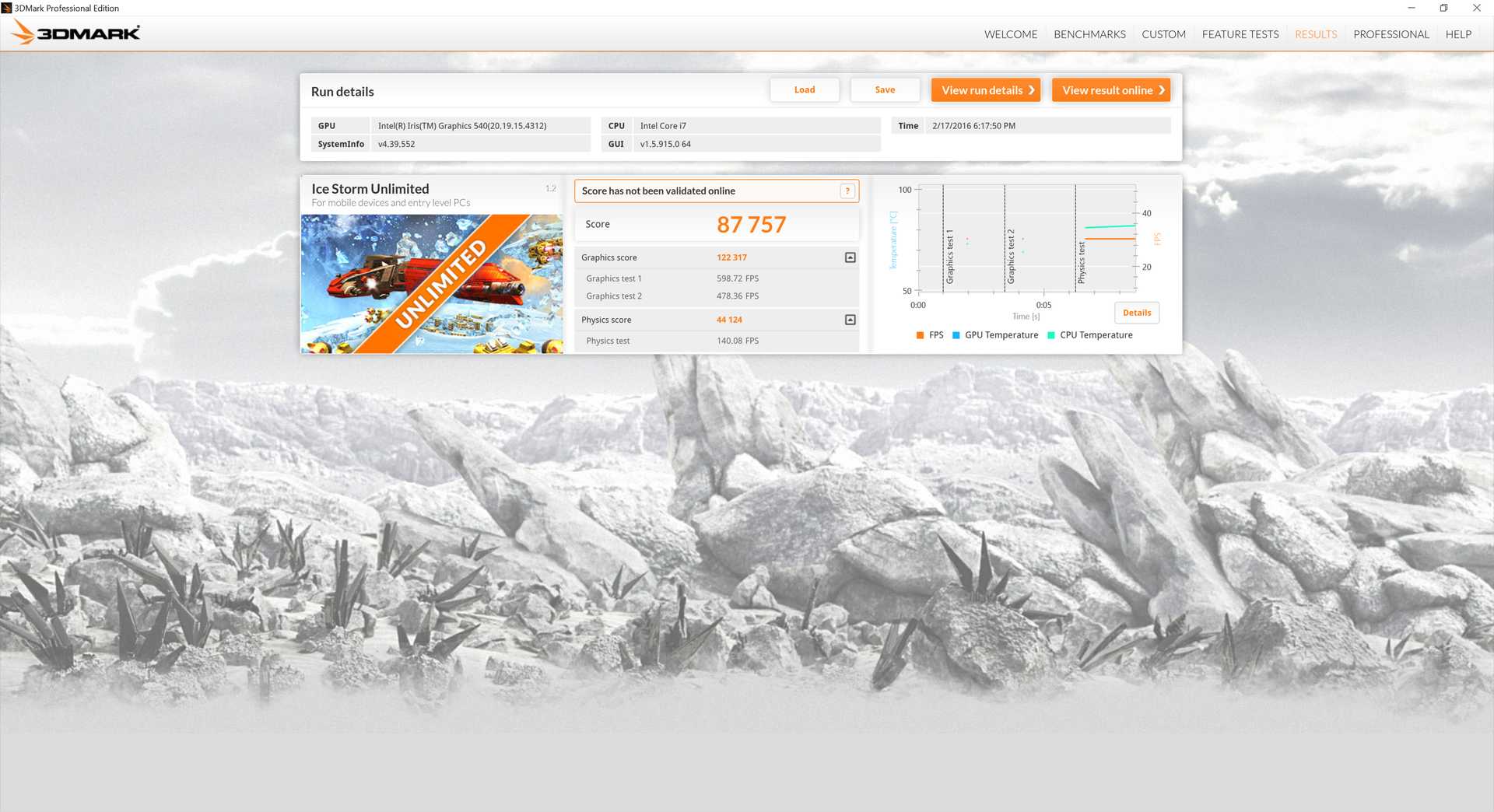
Task: Open the Help tab
Action: (x=1458, y=34)
